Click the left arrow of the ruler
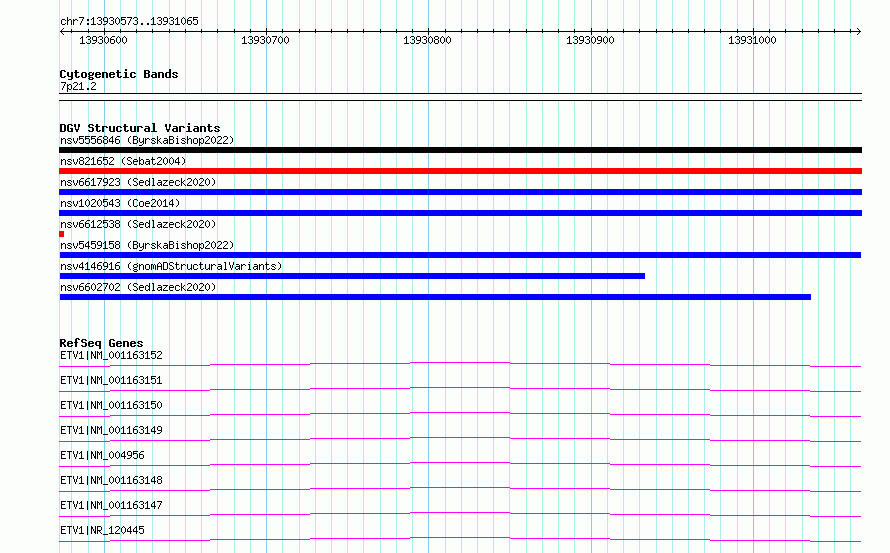Viewport: 890px width, 553px height. coord(62,31)
